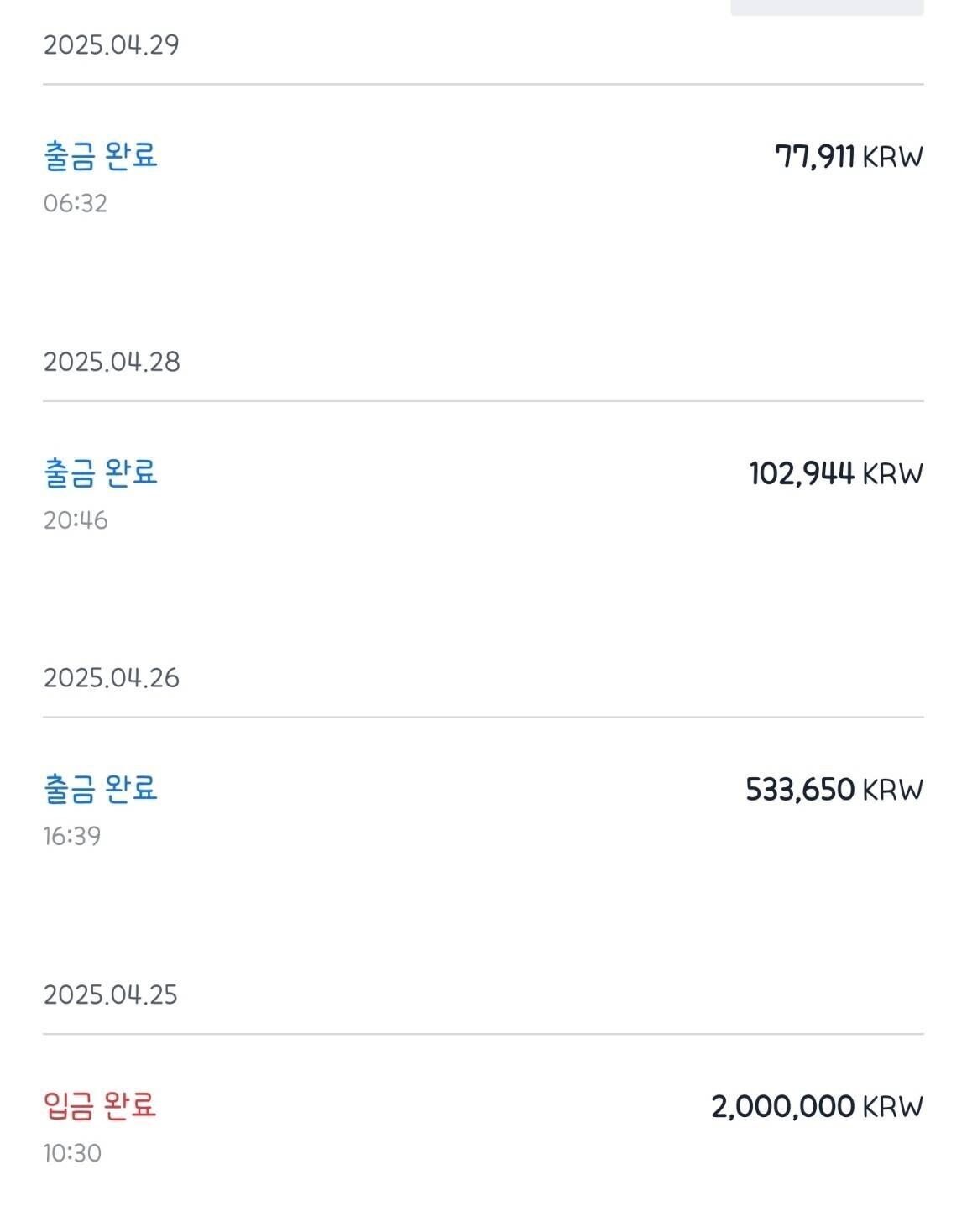Open the red 입금 완료 deposit entry
The image size is (967, 1232).
[x=100, y=1106]
